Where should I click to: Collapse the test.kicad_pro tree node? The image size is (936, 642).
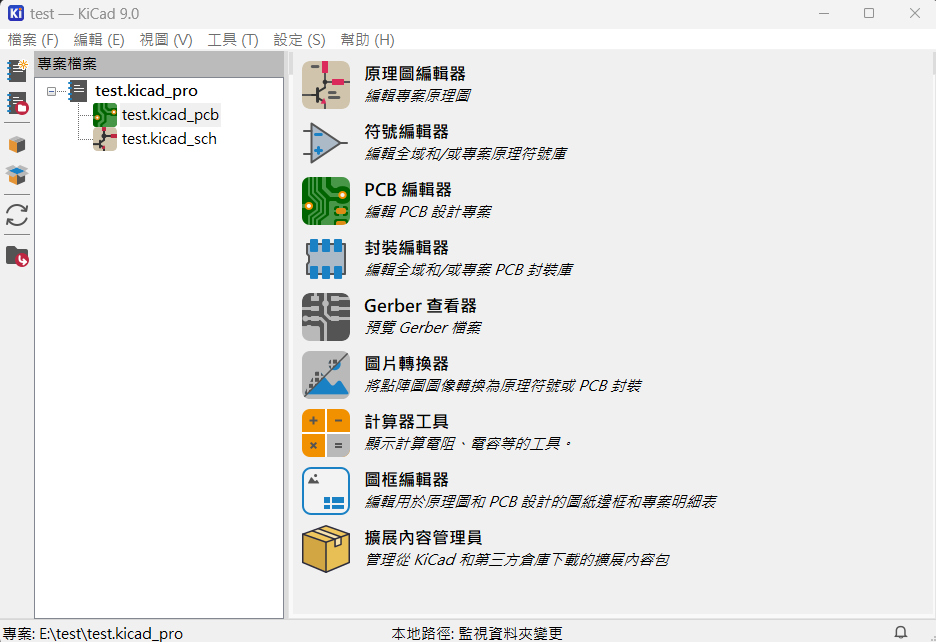(x=51, y=91)
